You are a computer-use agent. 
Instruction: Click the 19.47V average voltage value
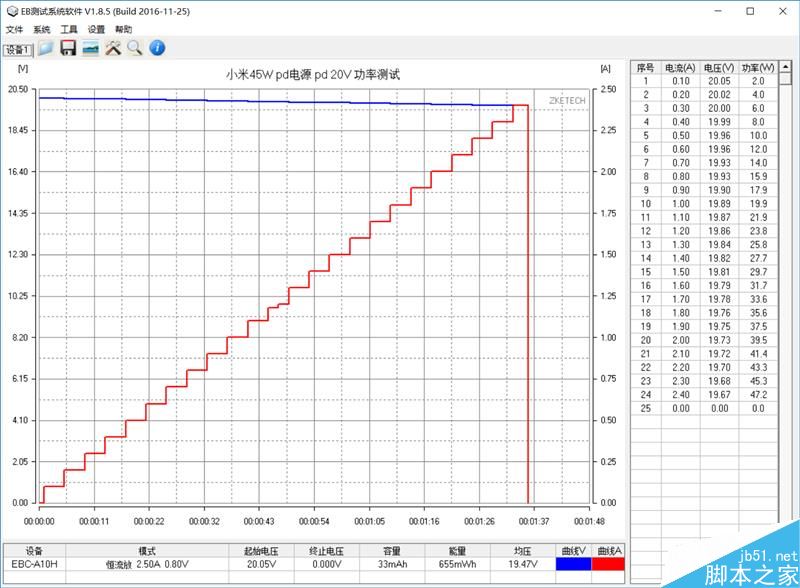(522, 564)
